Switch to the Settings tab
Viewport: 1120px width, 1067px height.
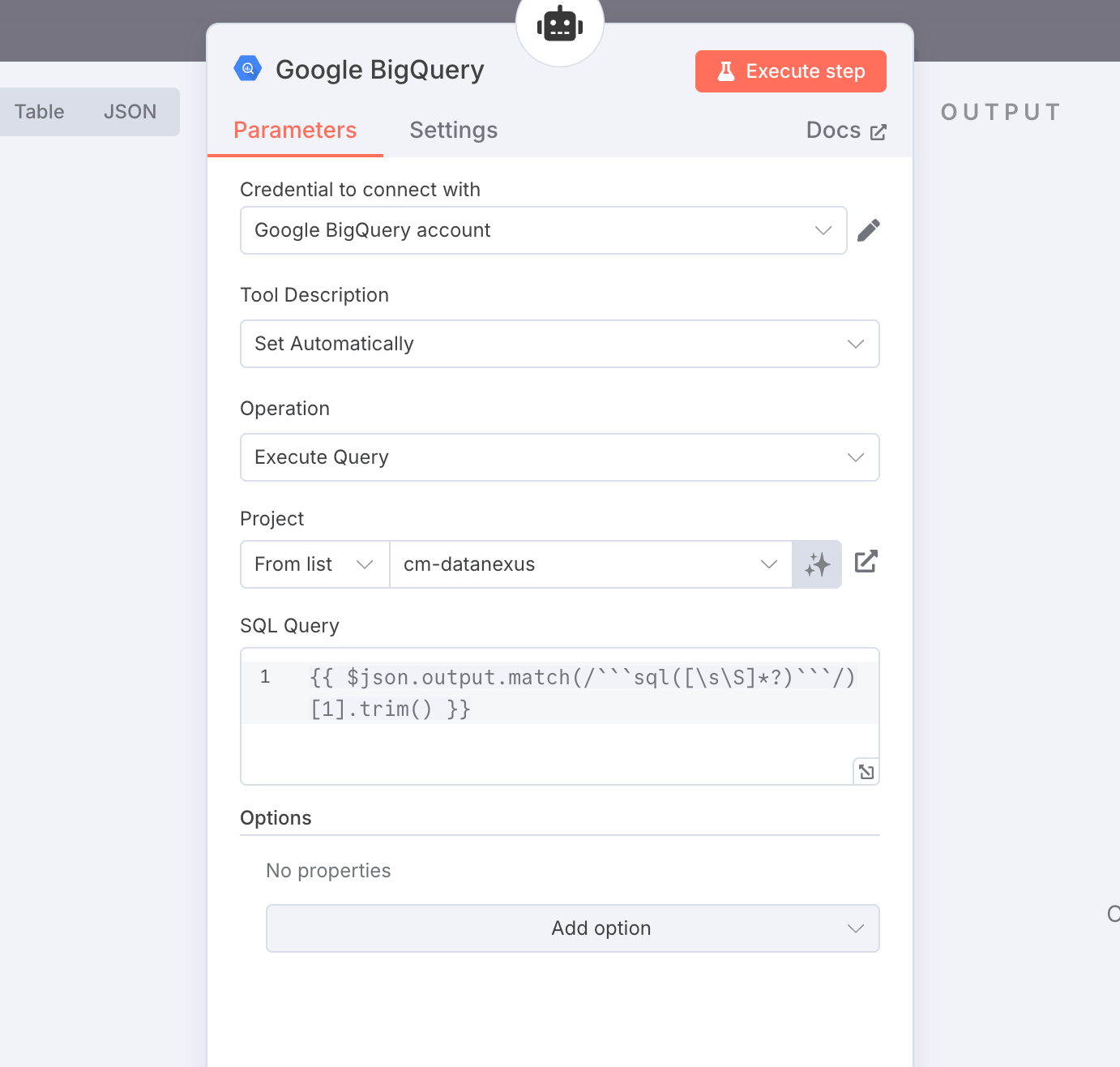click(x=454, y=131)
